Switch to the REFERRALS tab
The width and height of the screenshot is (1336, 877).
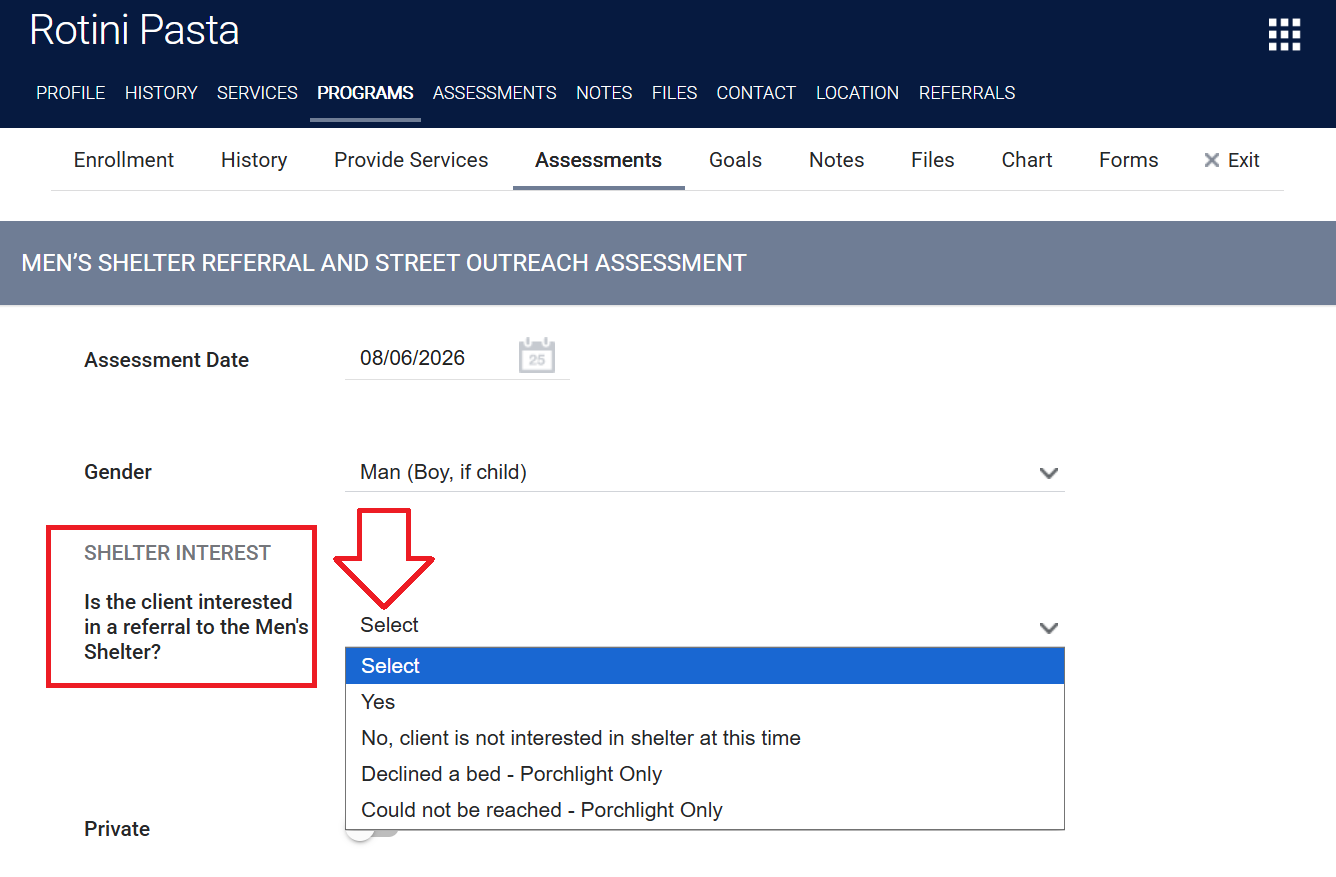coord(967,93)
